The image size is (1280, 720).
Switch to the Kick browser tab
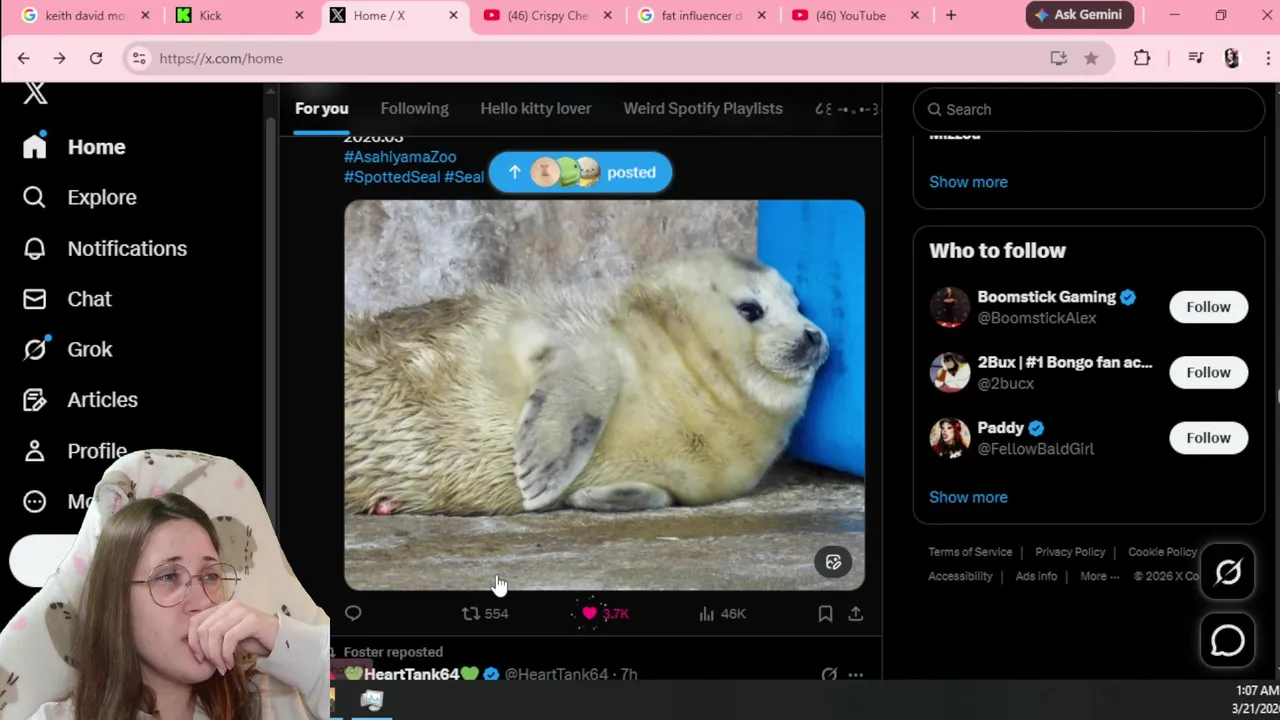coord(238,15)
